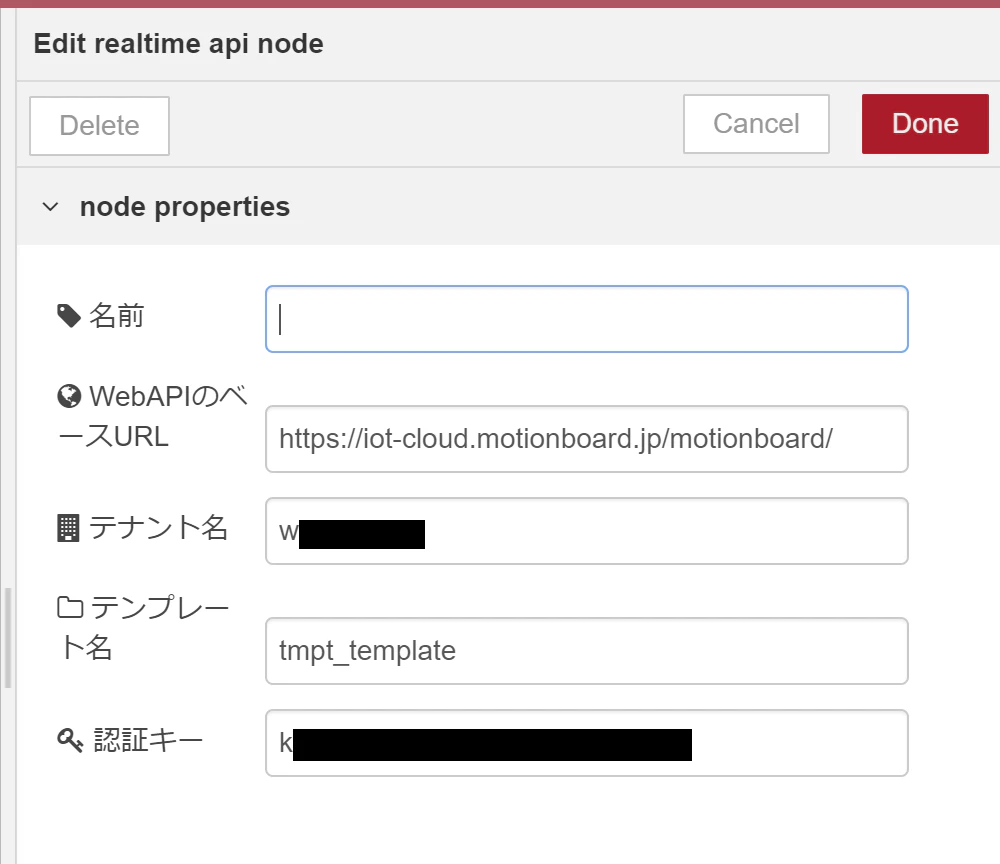Click the テナント名 tenant input field
Screen dimensions: 1000x864
coord(587,531)
